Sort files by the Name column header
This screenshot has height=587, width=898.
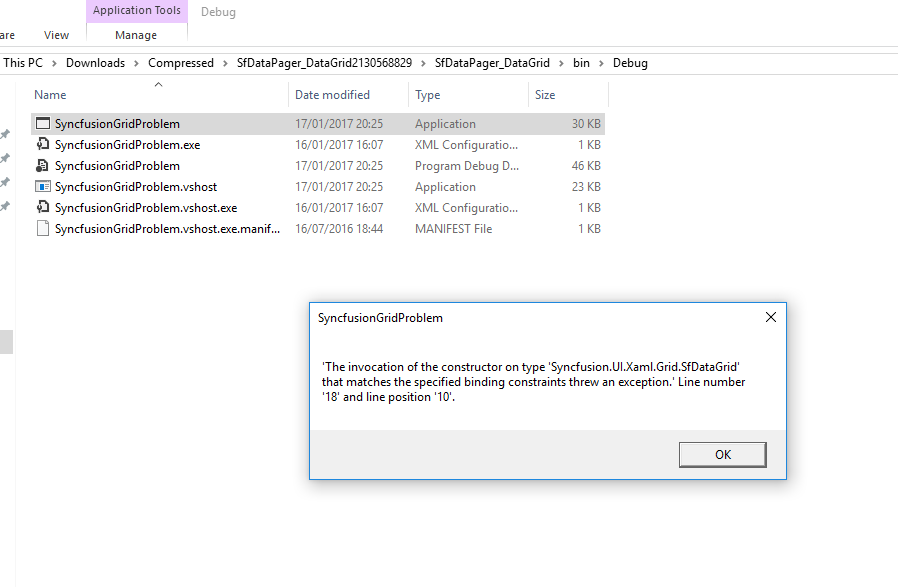(x=50, y=94)
